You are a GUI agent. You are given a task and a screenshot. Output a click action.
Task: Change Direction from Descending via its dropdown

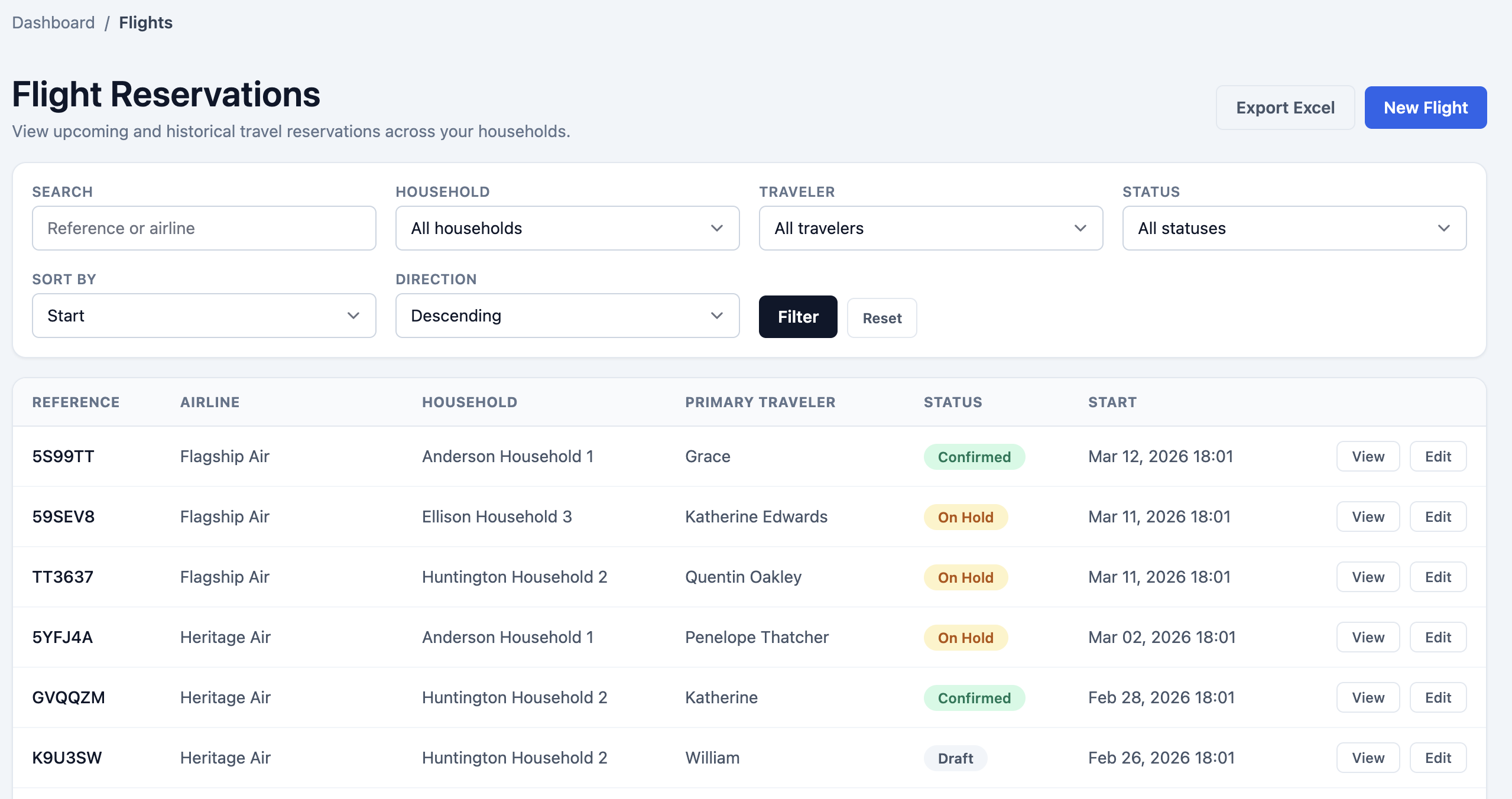pyautogui.click(x=566, y=316)
